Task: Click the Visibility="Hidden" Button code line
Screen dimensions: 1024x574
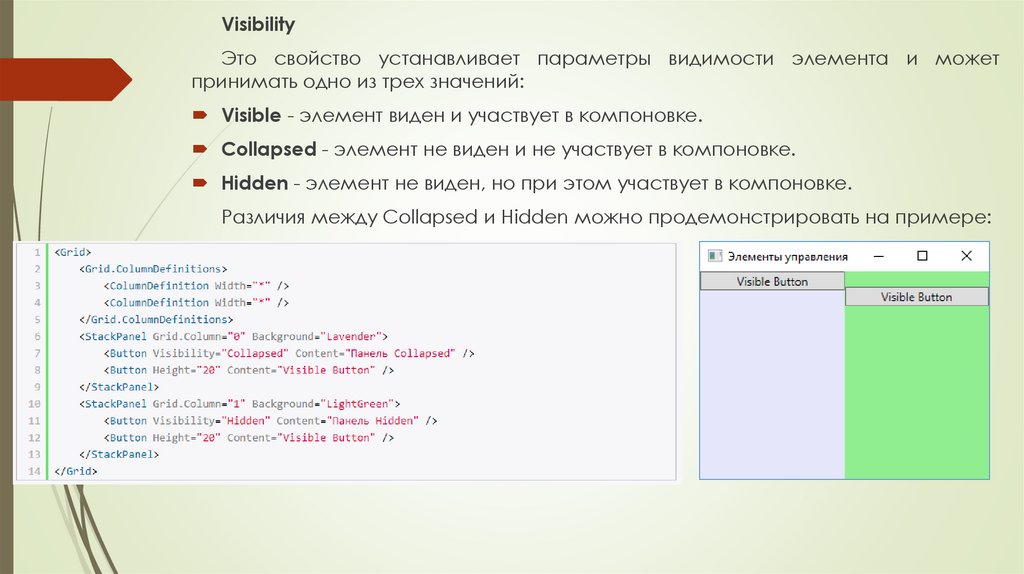Action: (x=270, y=421)
